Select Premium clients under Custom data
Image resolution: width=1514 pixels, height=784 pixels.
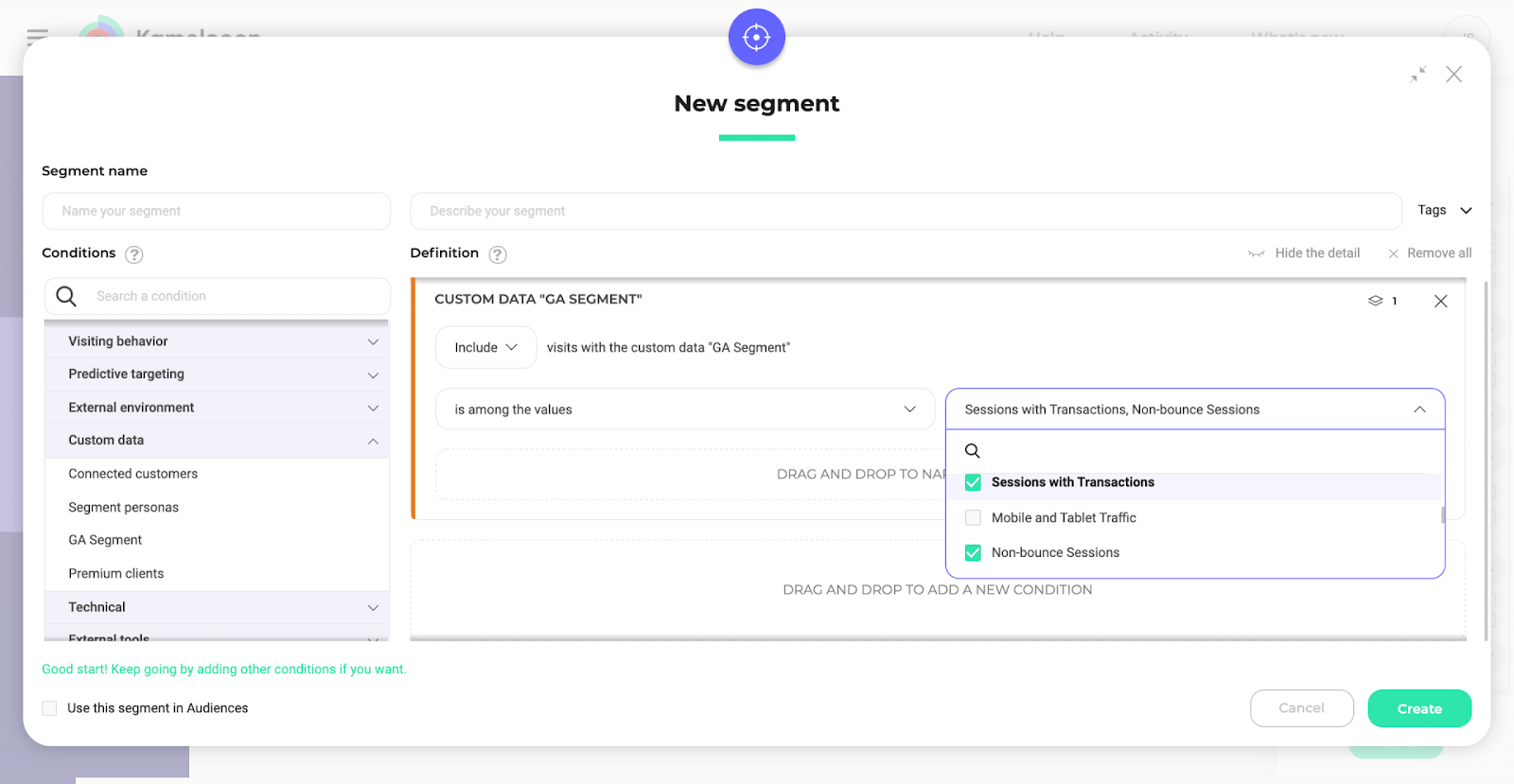click(116, 573)
